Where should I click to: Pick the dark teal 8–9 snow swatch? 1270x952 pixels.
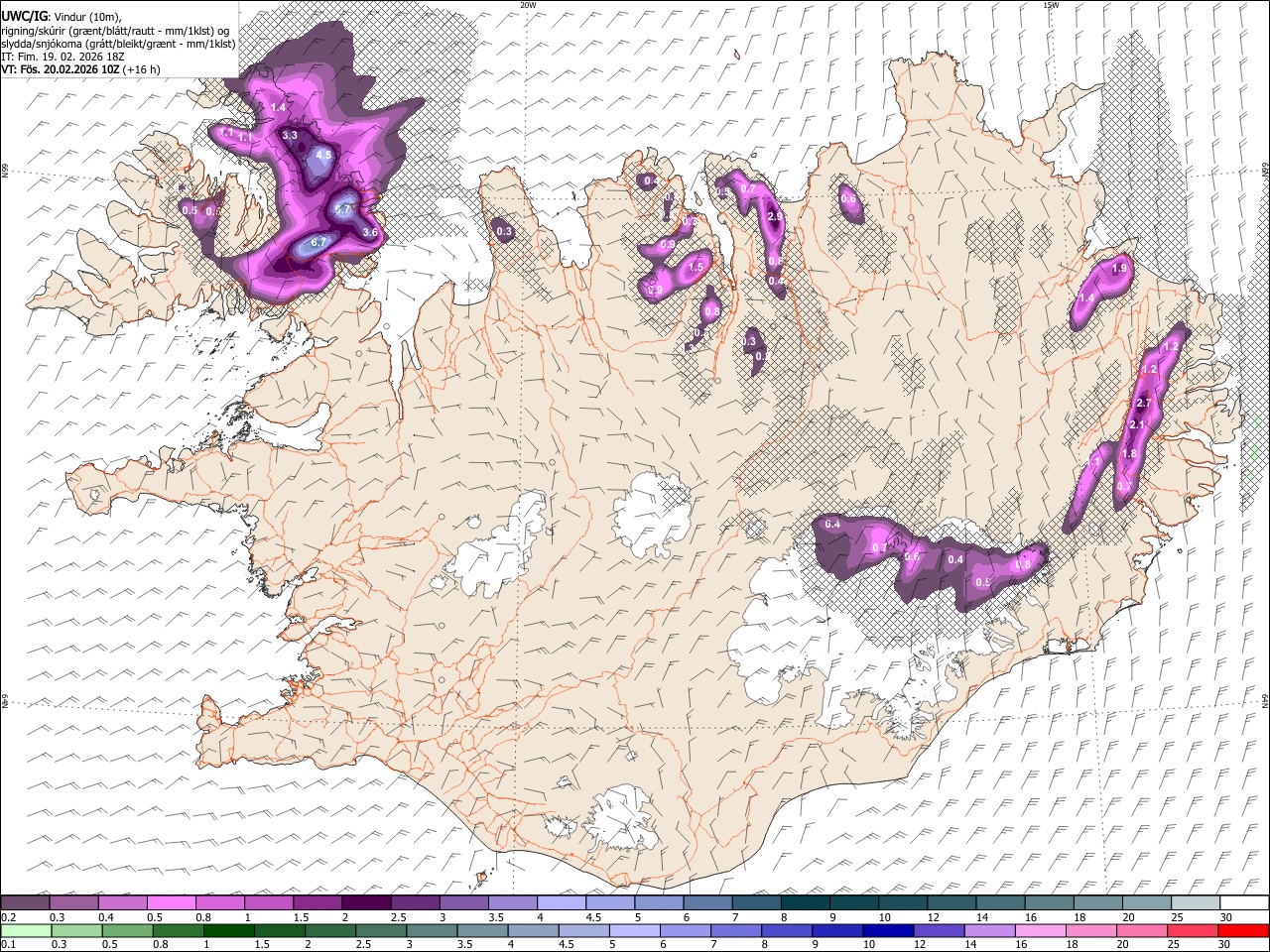click(805, 903)
